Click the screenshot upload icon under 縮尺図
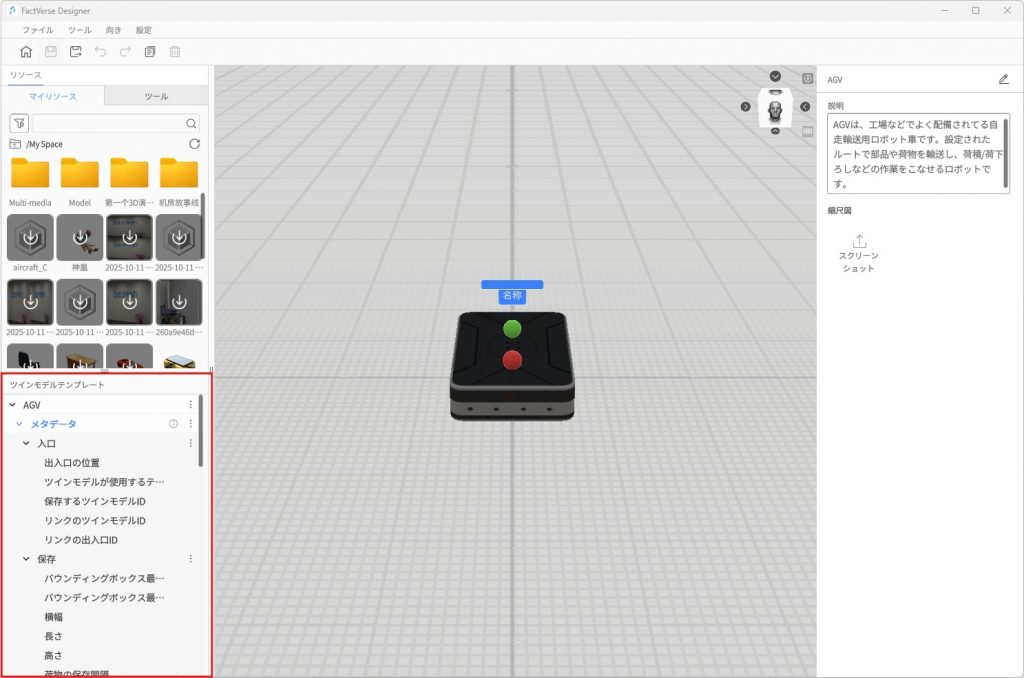The image size is (1024, 678). pyautogui.click(x=858, y=241)
